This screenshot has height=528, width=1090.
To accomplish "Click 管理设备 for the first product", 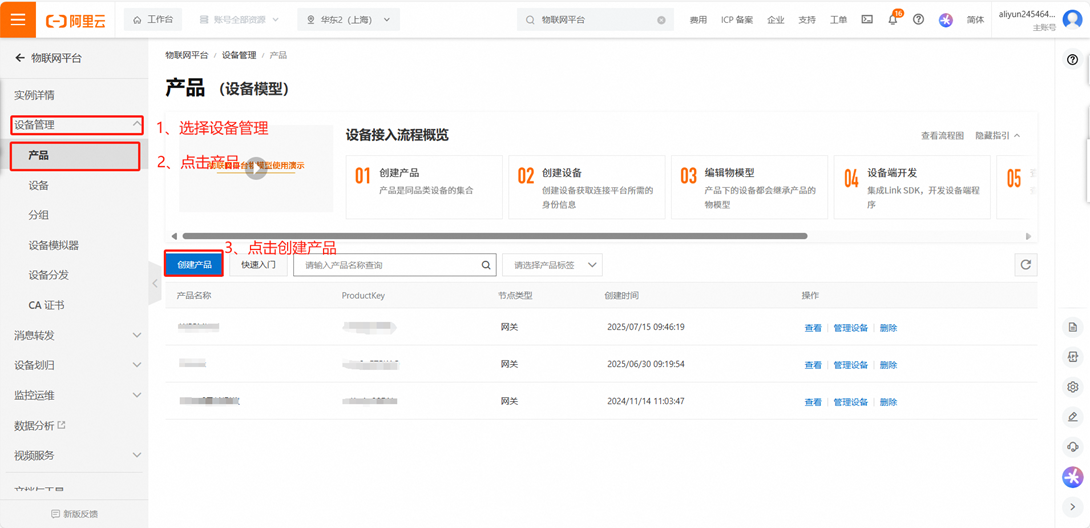I will [850, 328].
